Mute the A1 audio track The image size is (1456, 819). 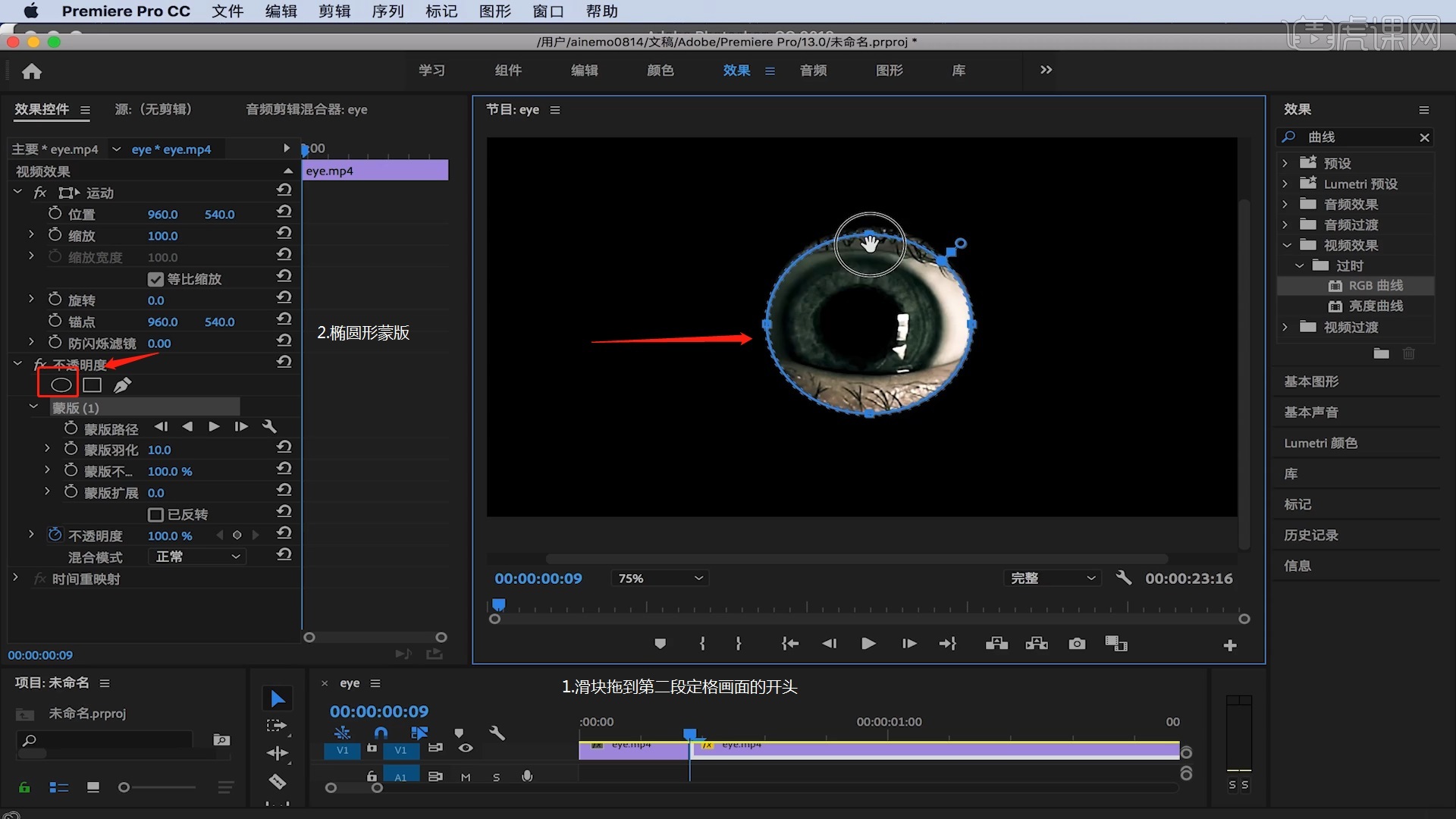click(466, 777)
